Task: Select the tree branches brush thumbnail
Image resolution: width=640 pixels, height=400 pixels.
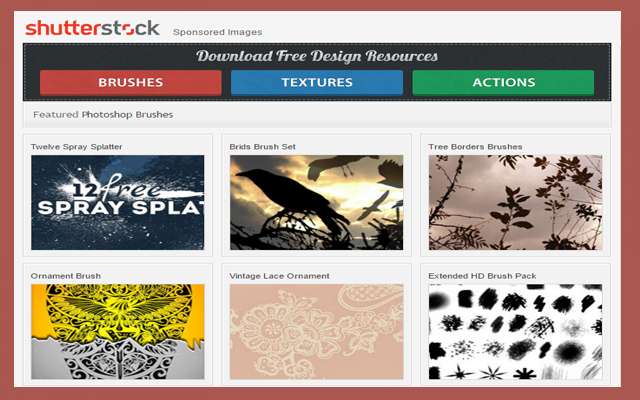Action: point(516,202)
